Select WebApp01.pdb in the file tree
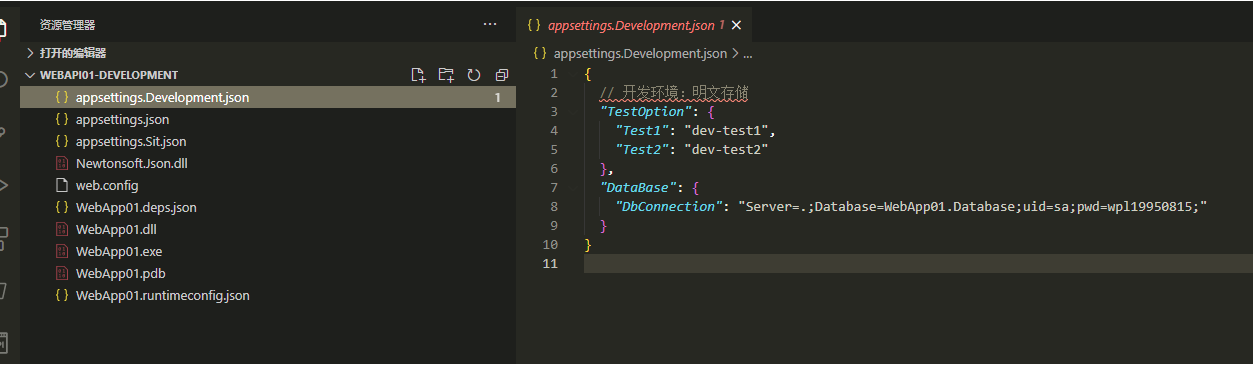1253x365 pixels. point(268,274)
